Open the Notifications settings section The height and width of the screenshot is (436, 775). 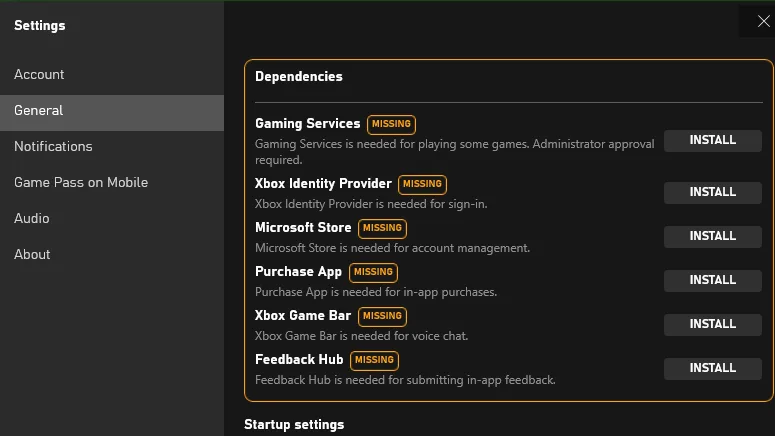(x=112, y=146)
